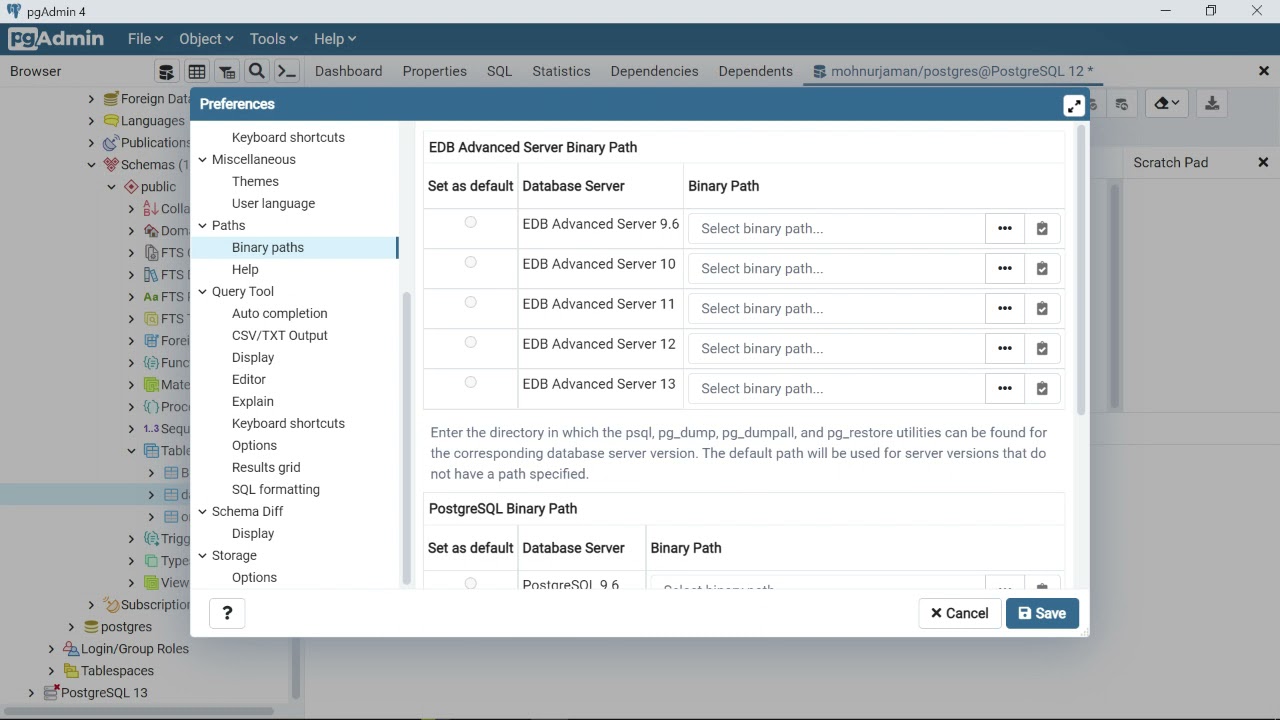The height and width of the screenshot is (720, 1280).
Task: Open SQL formatting preferences
Action: click(276, 490)
